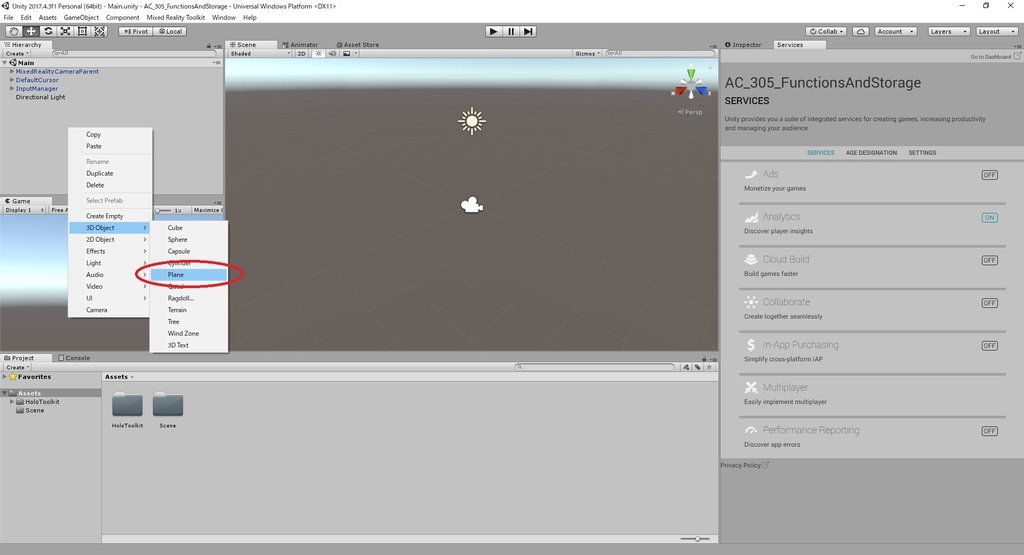Toggle Cloud Build service switch
This screenshot has height=555, width=1024.
[989, 260]
